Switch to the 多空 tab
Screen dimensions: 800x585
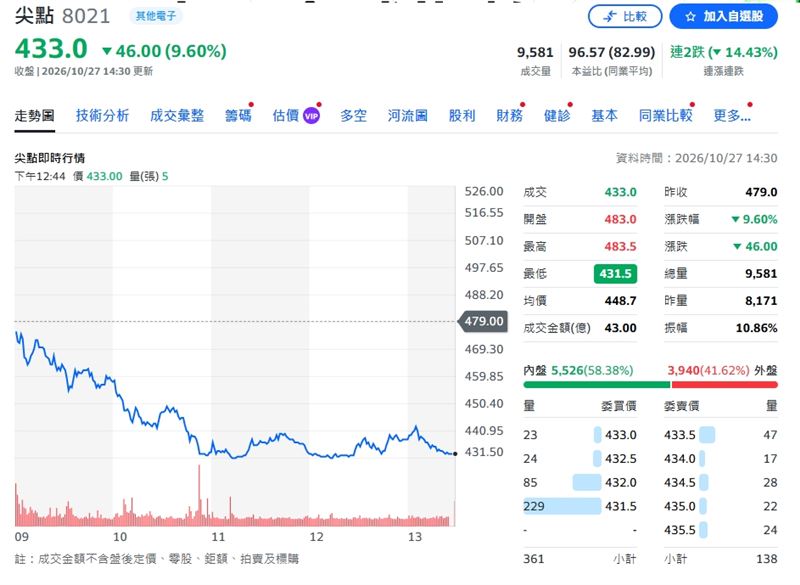coord(354,116)
